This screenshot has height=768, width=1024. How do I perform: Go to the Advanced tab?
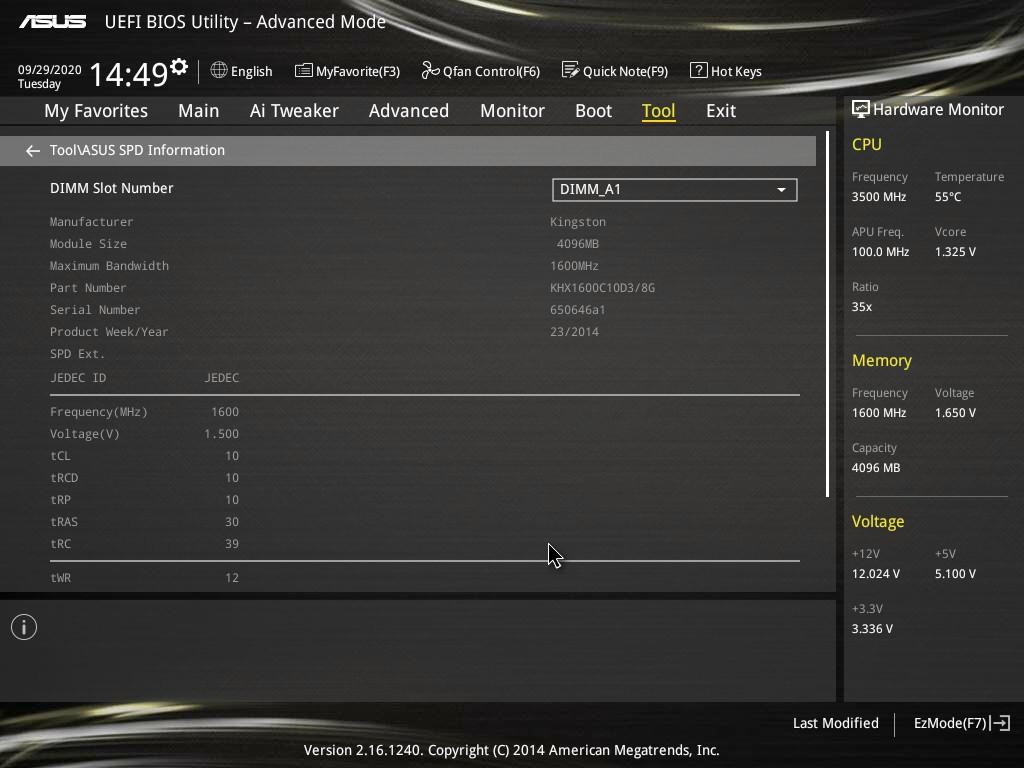coord(409,111)
